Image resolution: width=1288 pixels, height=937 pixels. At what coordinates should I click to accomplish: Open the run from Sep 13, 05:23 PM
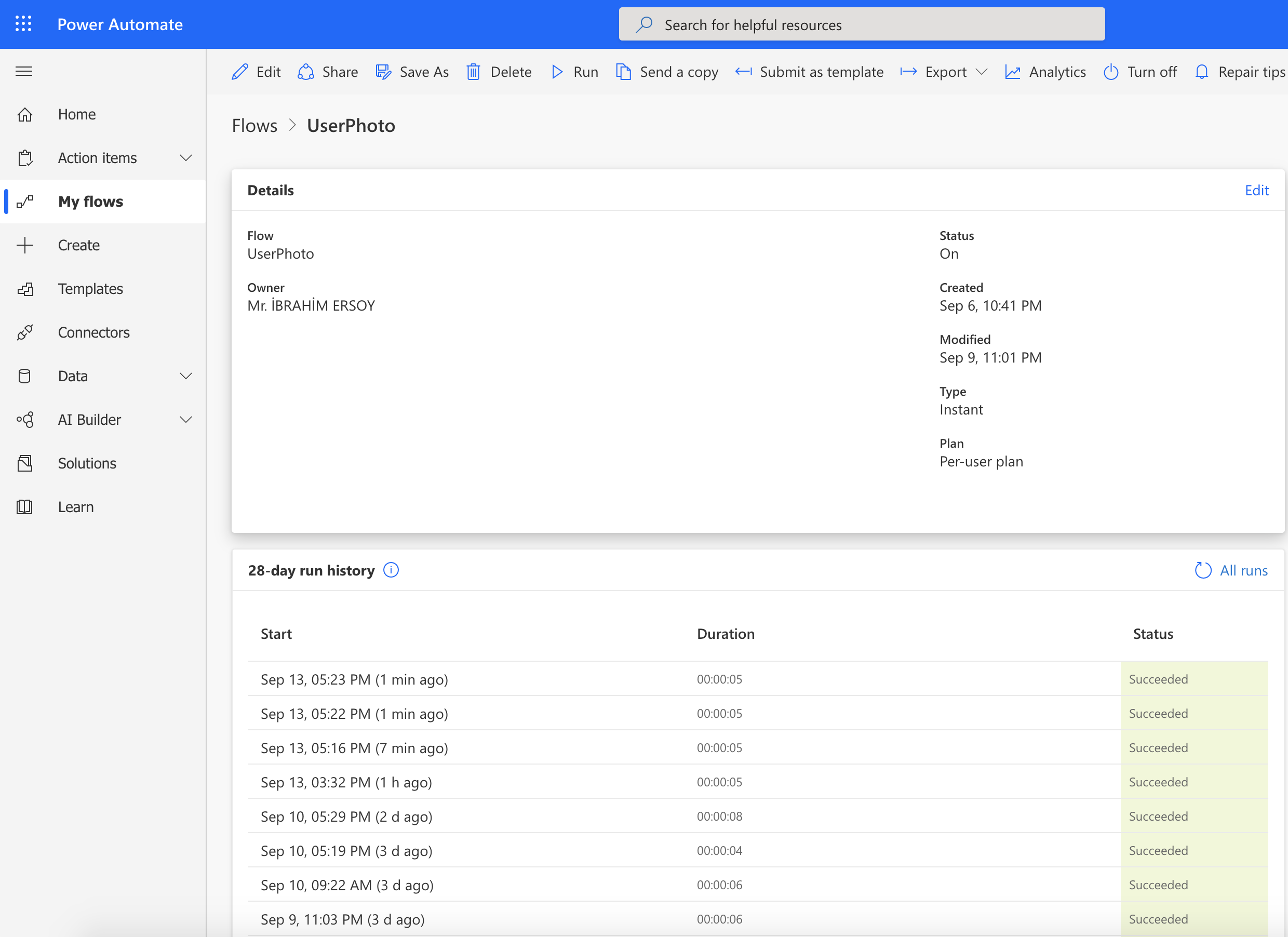[758, 679]
